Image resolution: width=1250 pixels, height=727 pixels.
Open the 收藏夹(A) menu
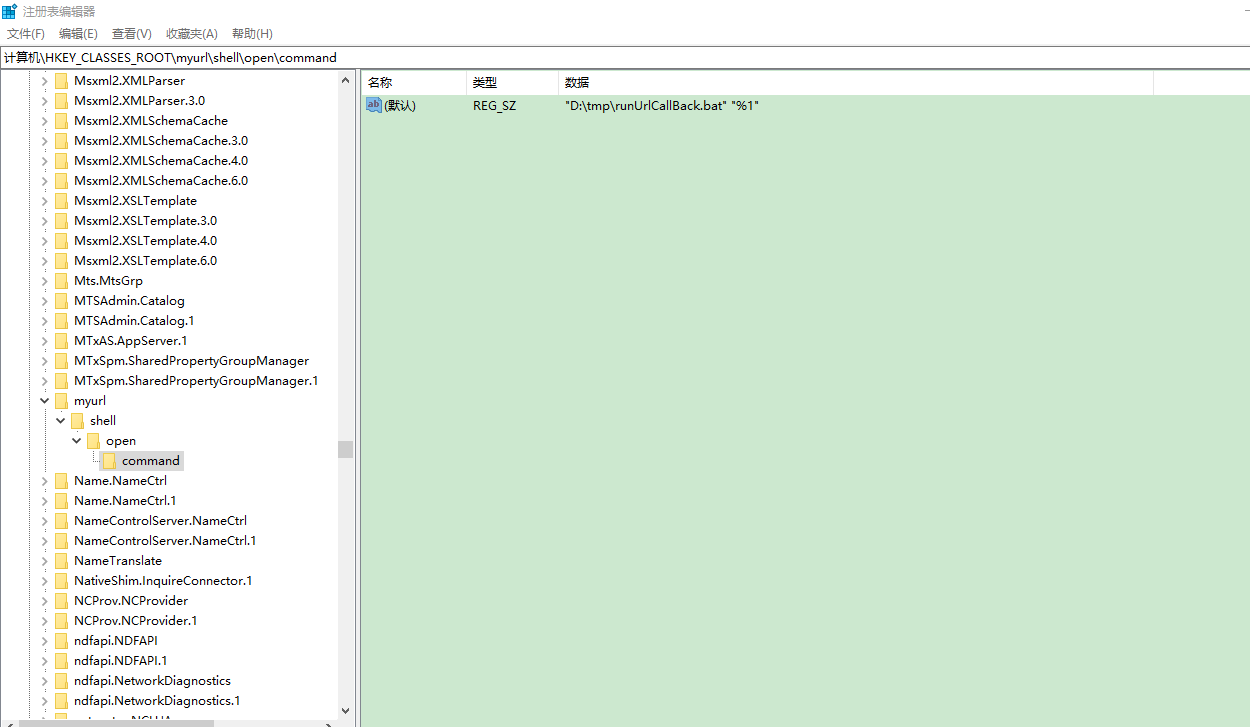click(192, 34)
